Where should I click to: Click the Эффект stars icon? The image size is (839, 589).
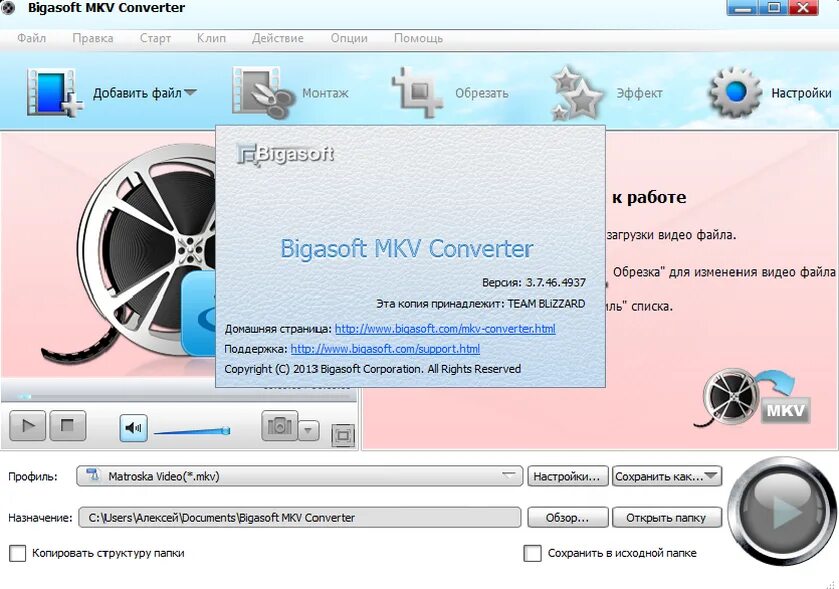click(577, 93)
